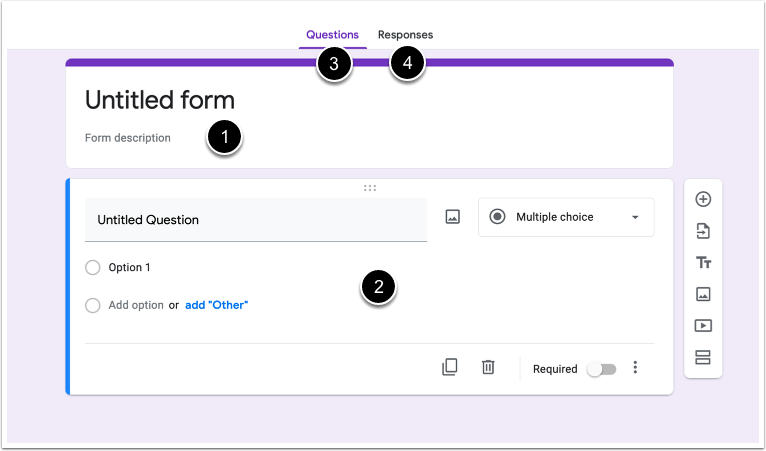
Task: Duplicate the Untitled Question
Action: (449, 367)
